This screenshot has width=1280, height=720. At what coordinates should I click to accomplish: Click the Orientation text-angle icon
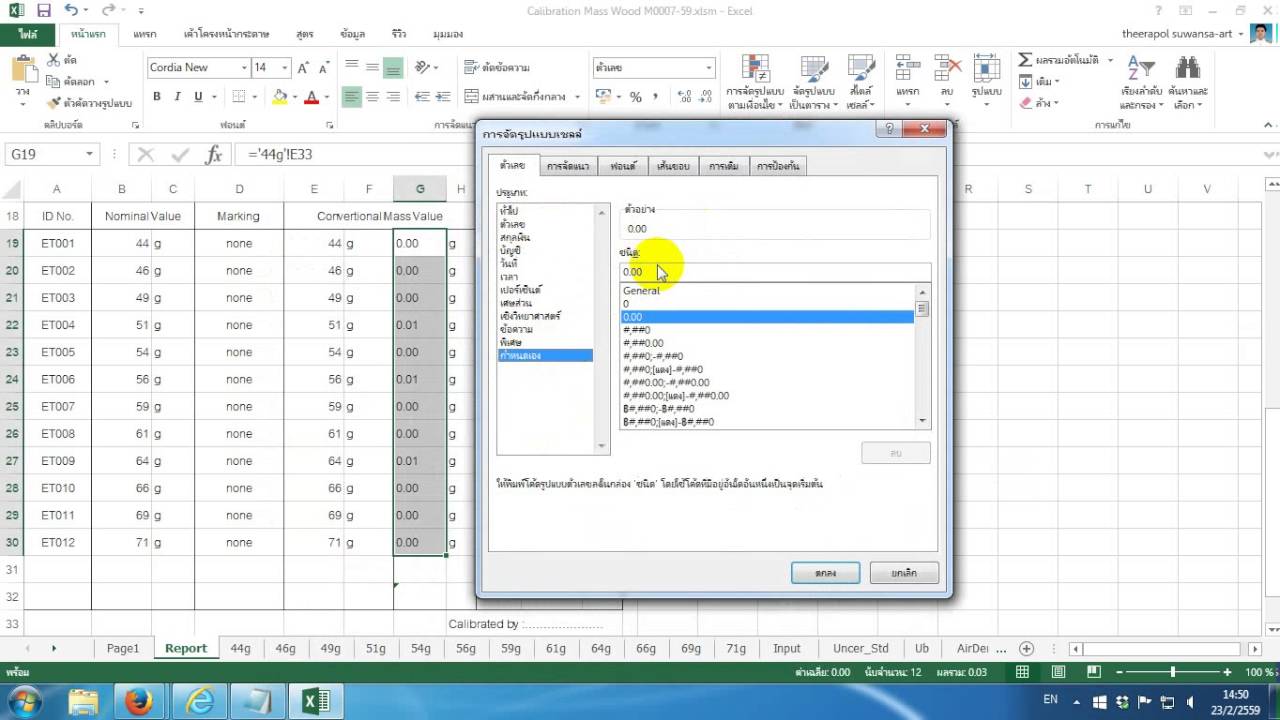click(x=423, y=67)
